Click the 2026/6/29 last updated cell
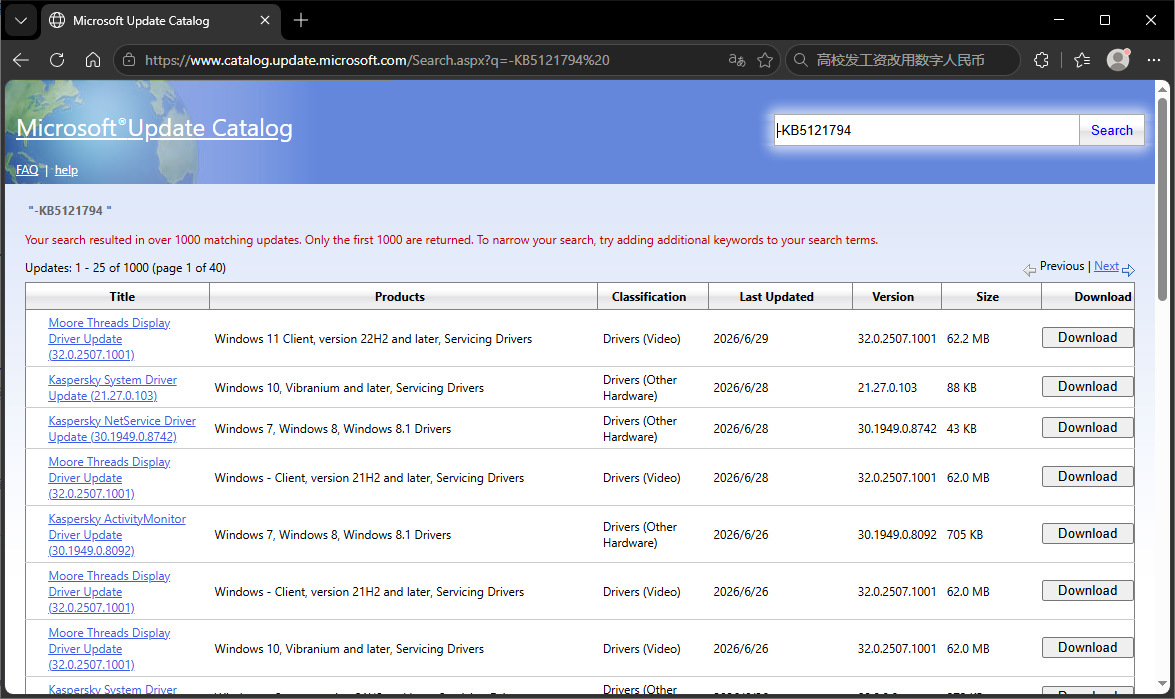 click(740, 339)
